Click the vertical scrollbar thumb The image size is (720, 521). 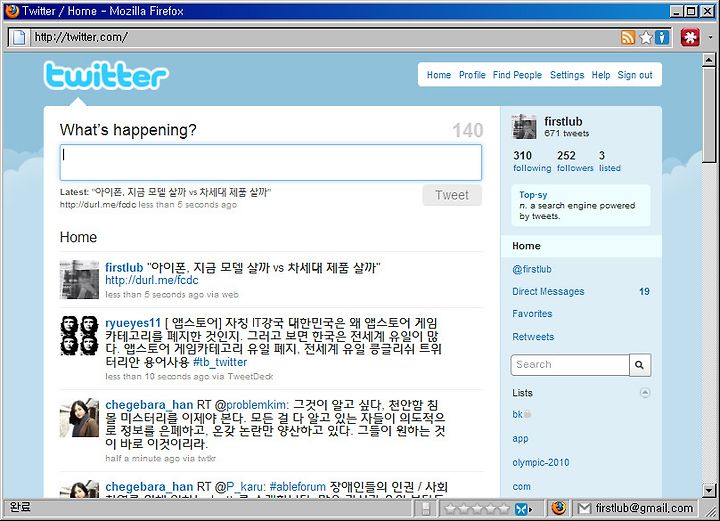tap(709, 115)
